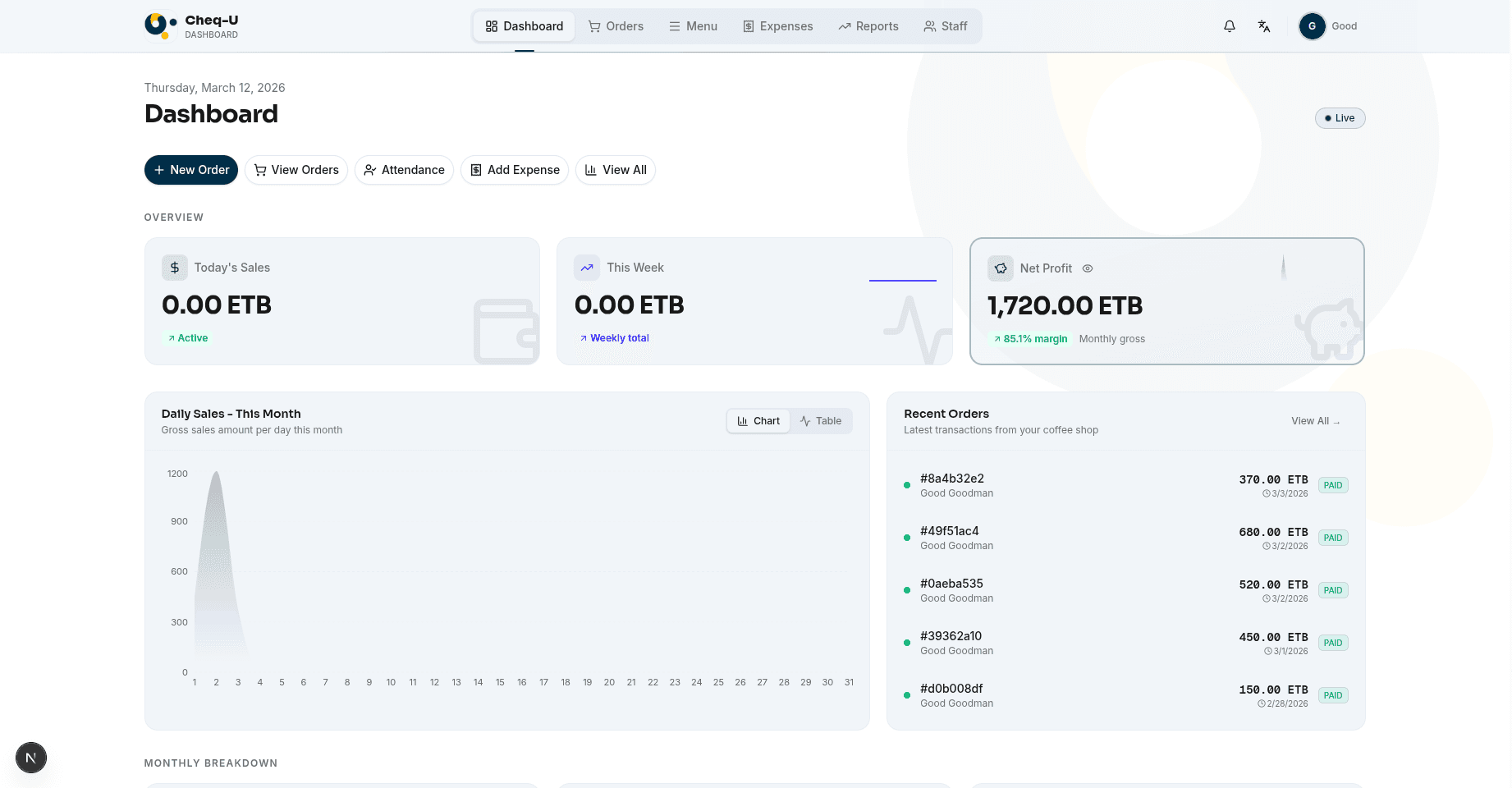Open the Expenses tab

(777, 26)
